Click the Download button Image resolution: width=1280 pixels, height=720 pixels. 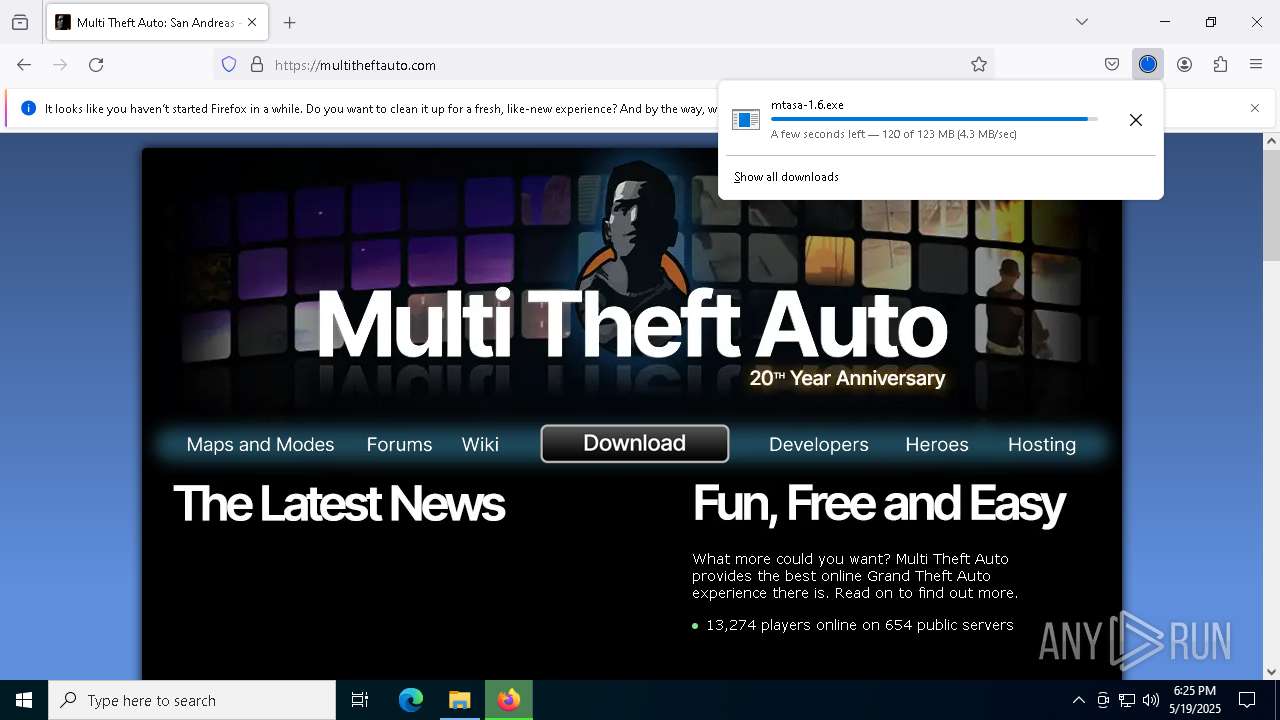pyautogui.click(x=635, y=444)
